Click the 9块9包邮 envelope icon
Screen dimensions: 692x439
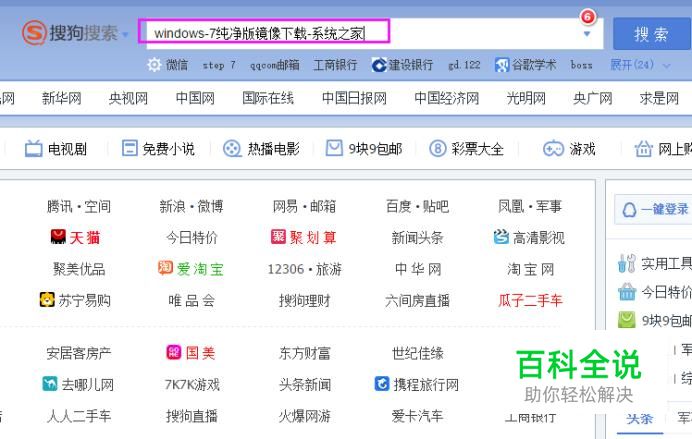(334, 148)
